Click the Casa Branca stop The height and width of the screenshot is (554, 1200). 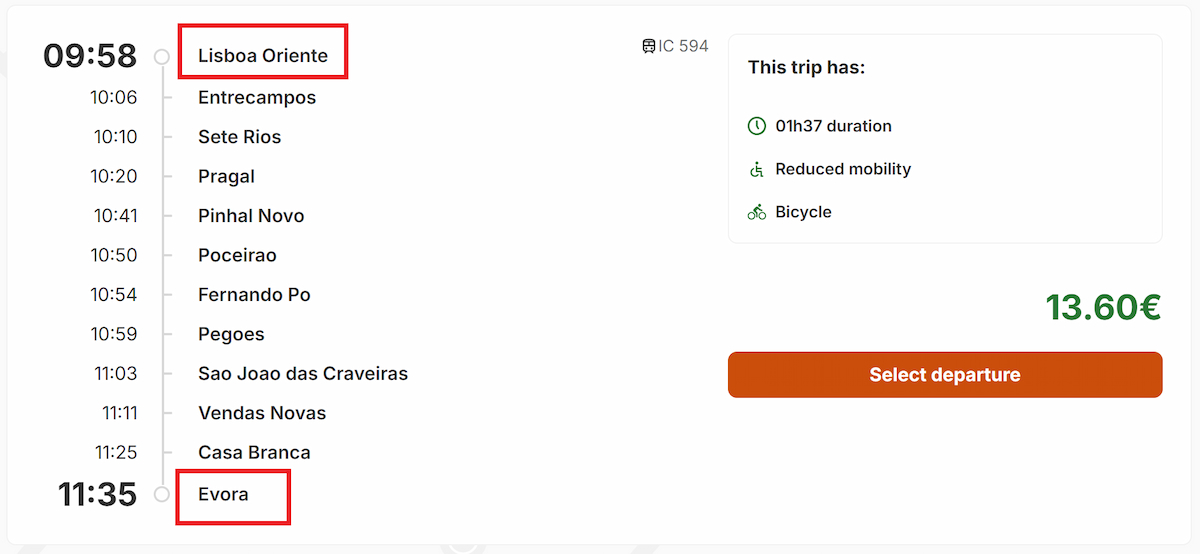coord(254,452)
